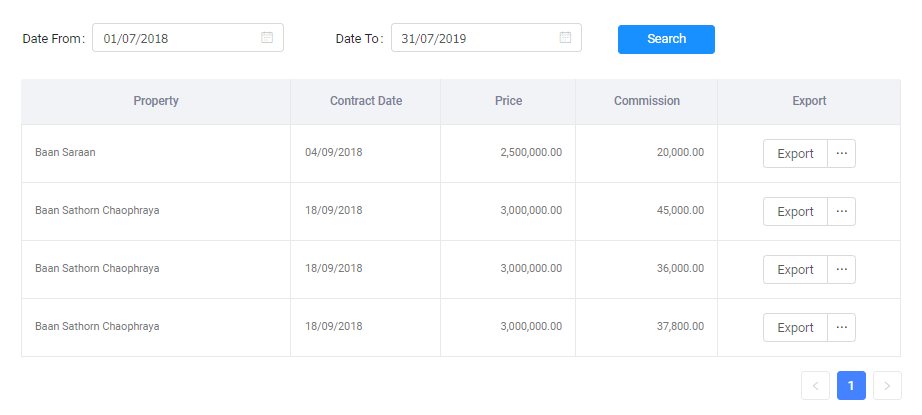The width and height of the screenshot is (922, 415).
Task: Export the row with 36,000.00 commission
Action: coord(795,270)
